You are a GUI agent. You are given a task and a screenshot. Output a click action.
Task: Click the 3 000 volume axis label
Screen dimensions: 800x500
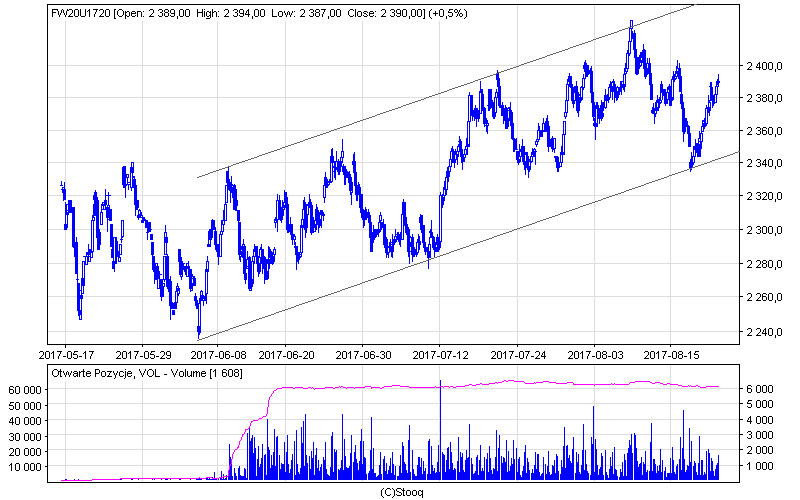[760, 435]
